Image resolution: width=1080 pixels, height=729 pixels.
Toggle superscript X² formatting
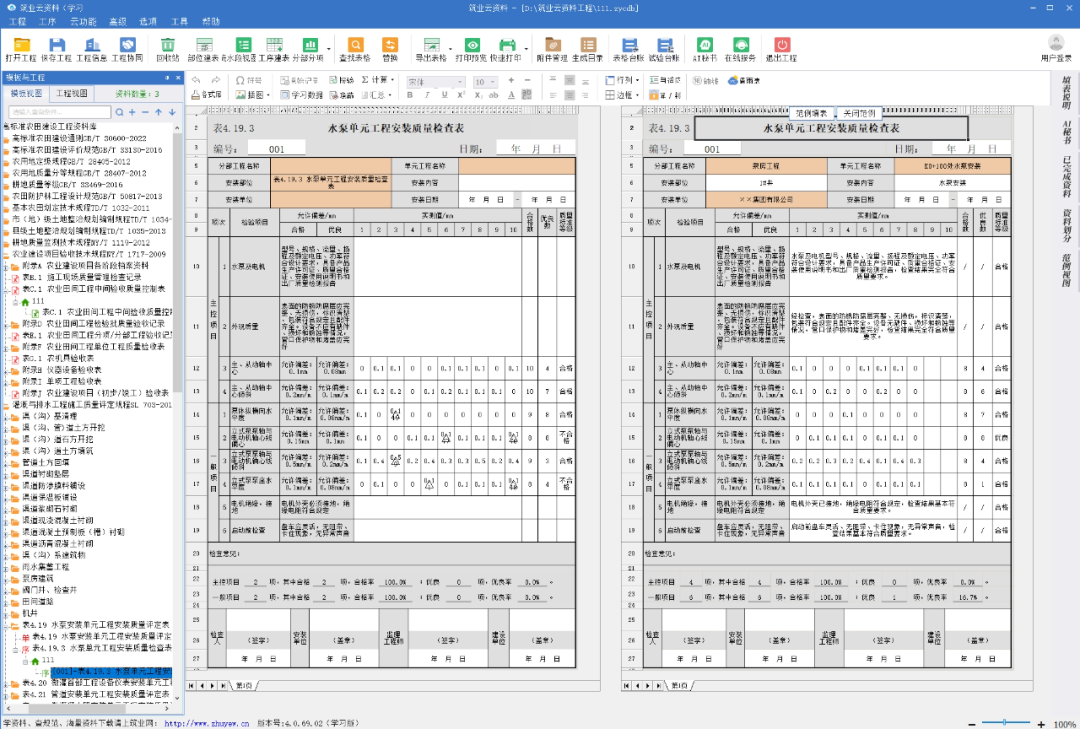pyautogui.click(x=461, y=95)
